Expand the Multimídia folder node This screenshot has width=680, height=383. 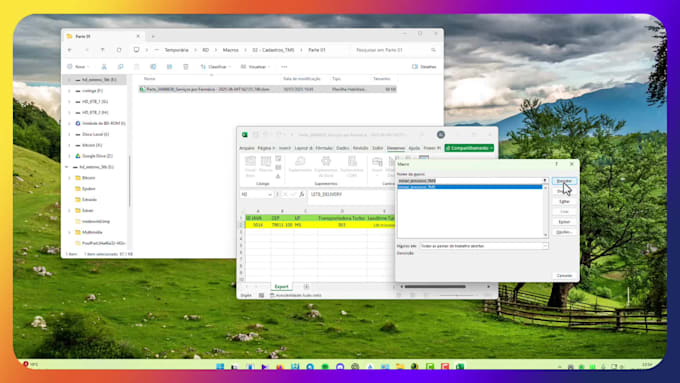pyautogui.click(x=69, y=232)
